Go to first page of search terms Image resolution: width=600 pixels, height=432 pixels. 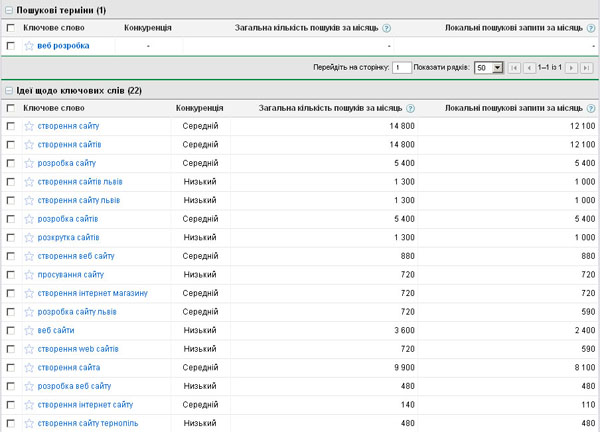[514, 68]
